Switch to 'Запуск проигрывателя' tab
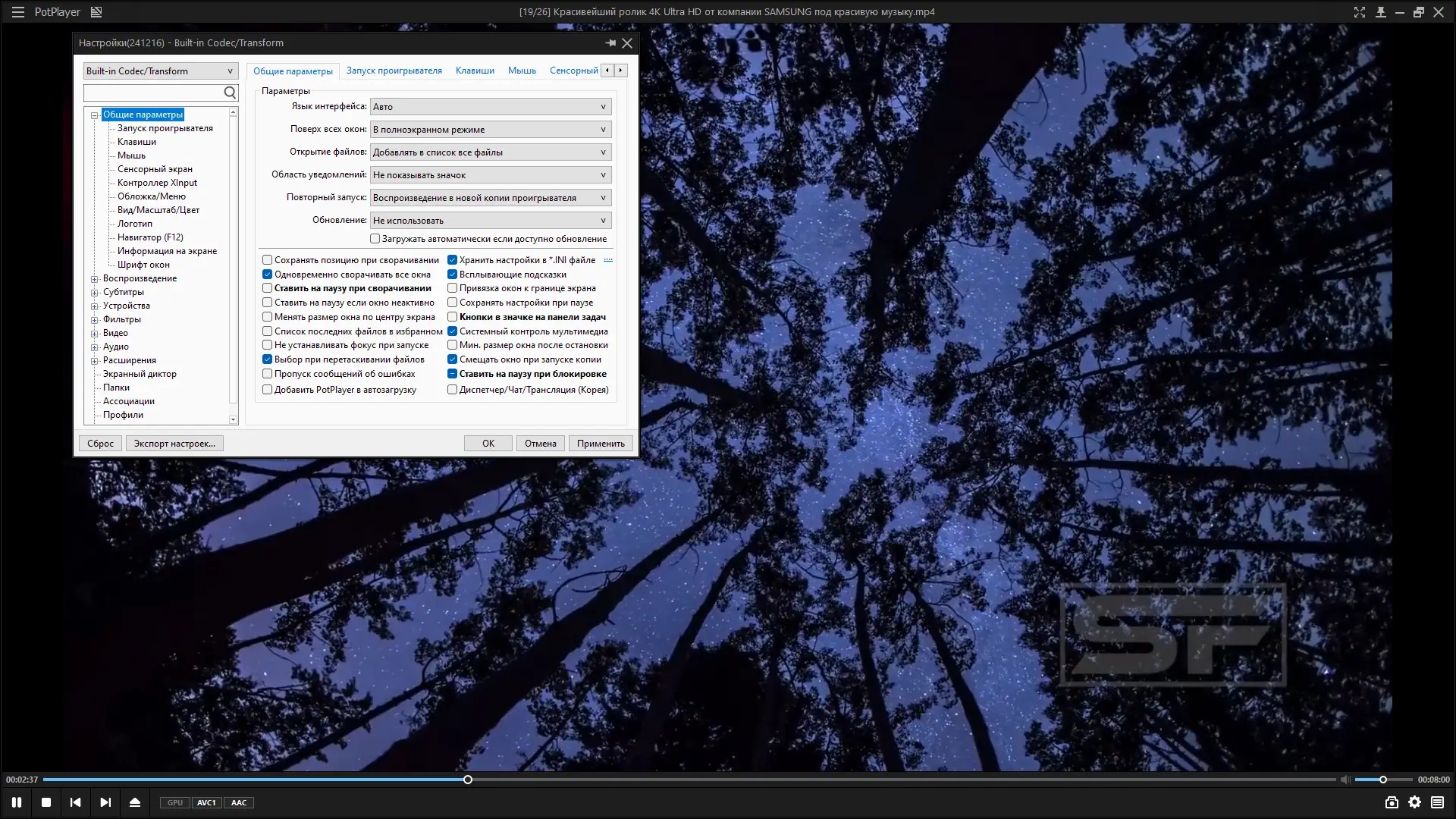Image resolution: width=1456 pixels, height=819 pixels. (394, 71)
